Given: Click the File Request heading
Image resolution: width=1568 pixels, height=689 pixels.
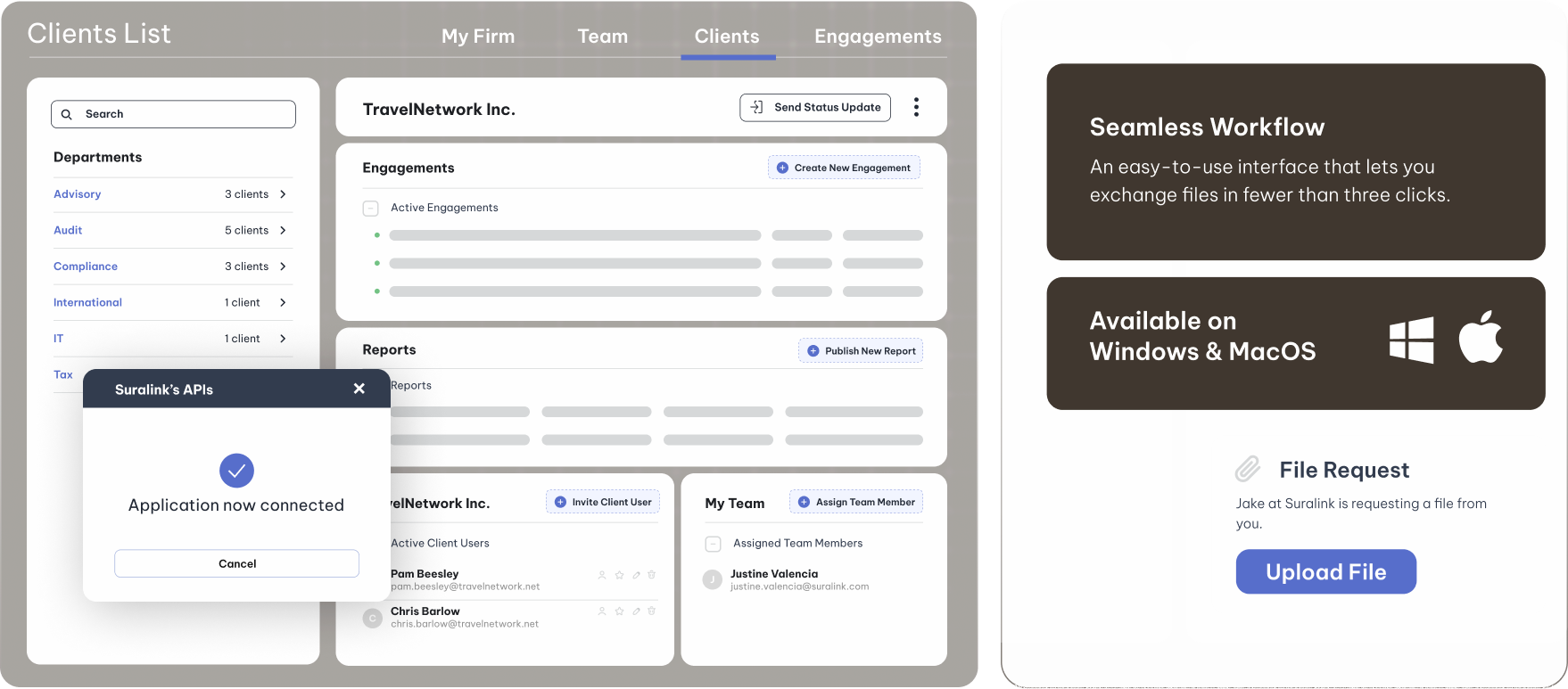Looking at the screenshot, I should point(1344,470).
